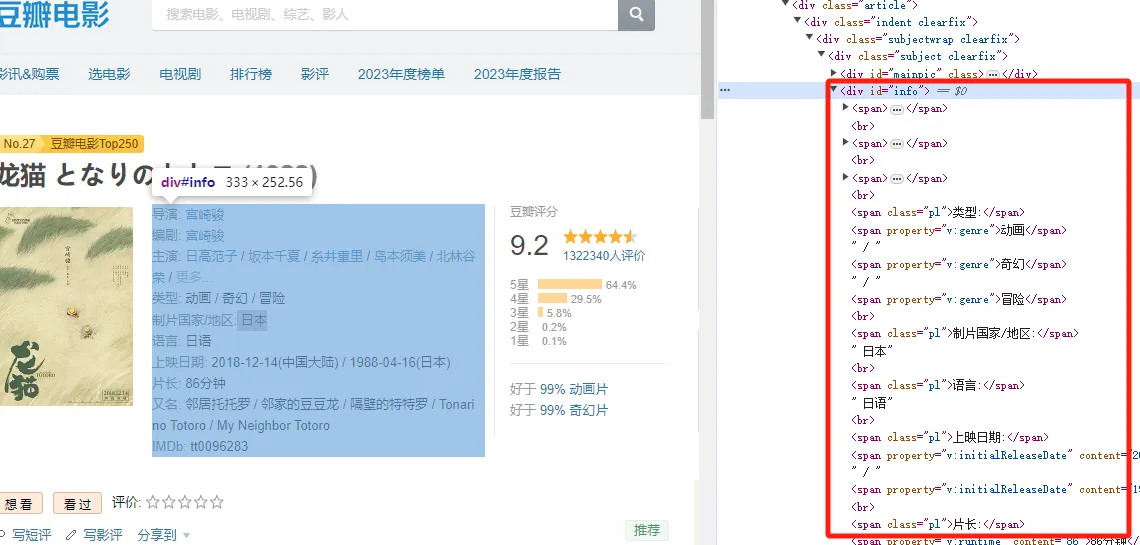
Task: Click the search magnifier button
Action: pos(636,14)
